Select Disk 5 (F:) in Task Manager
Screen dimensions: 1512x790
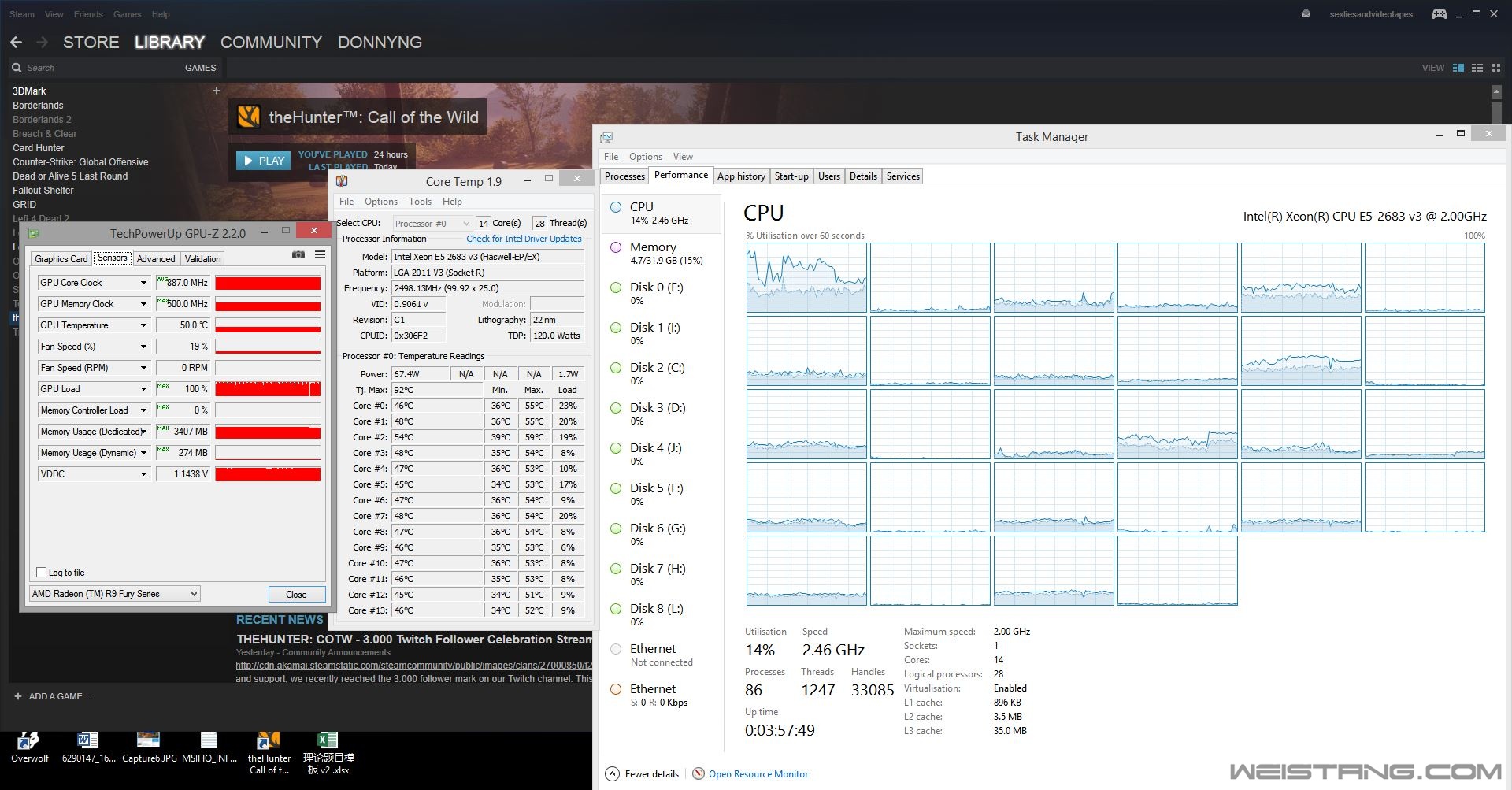point(661,495)
